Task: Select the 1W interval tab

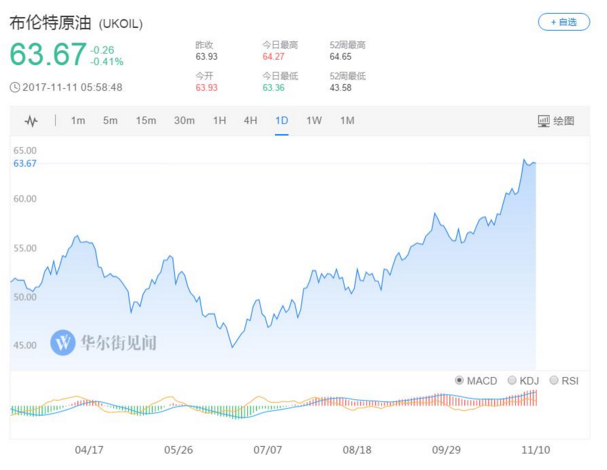Action: (314, 121)
